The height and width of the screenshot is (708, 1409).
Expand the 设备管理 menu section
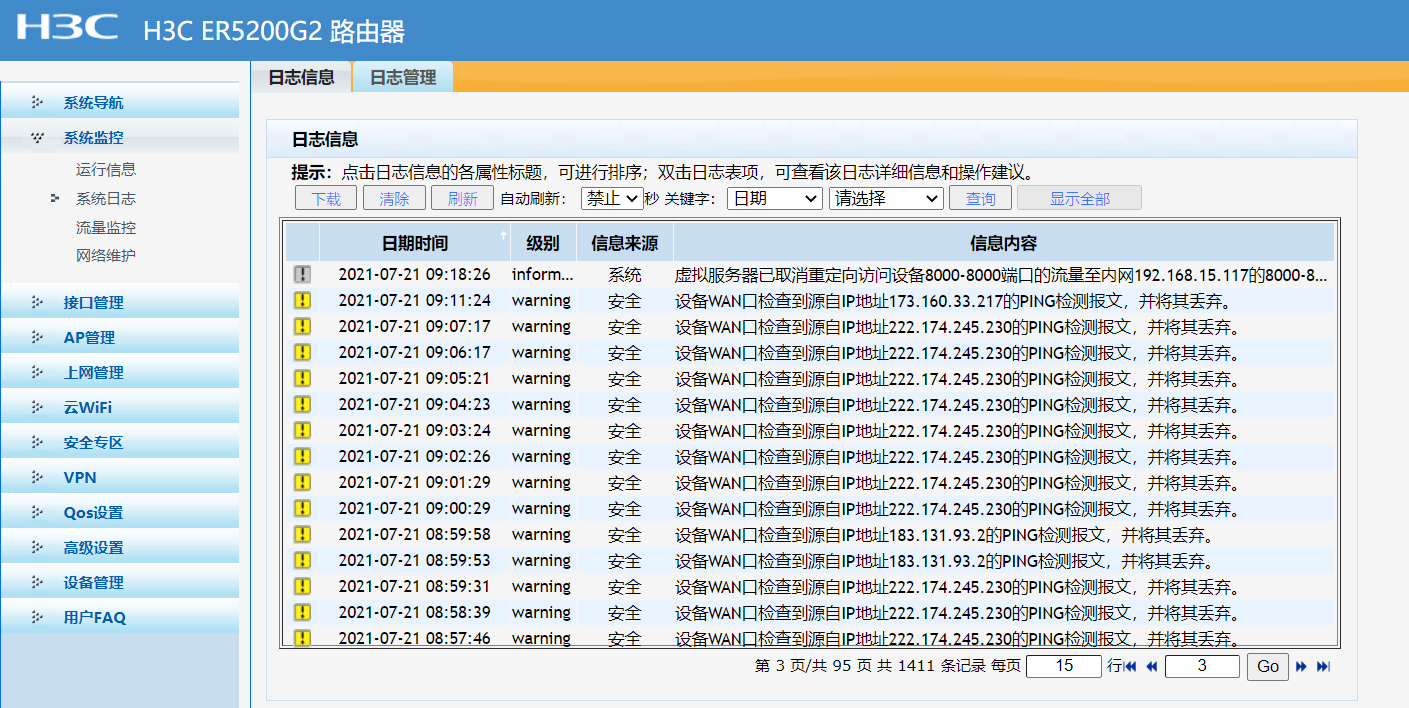tap(120, 582)
